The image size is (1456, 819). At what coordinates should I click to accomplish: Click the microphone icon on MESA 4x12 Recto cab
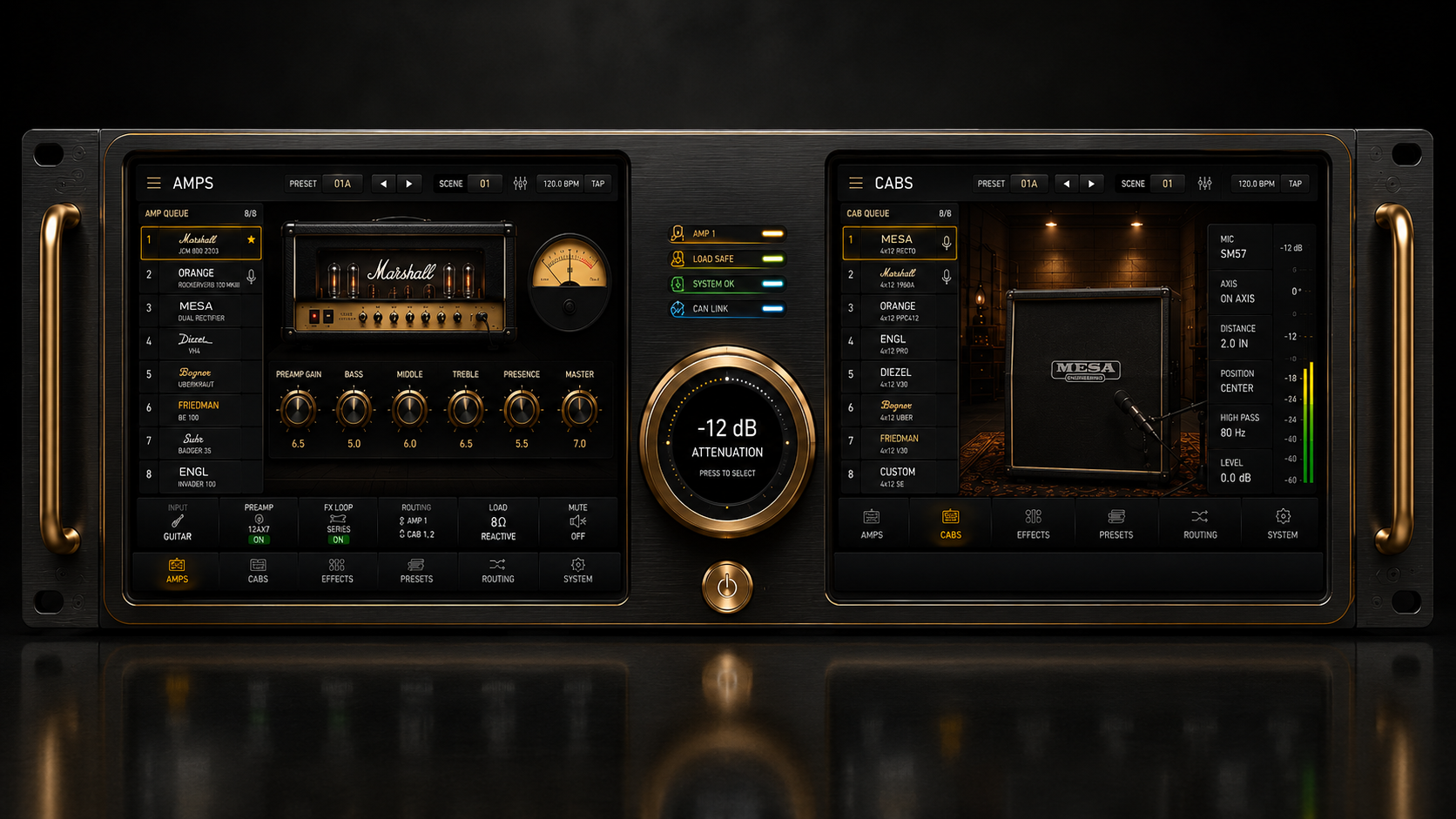coord(946,243)
